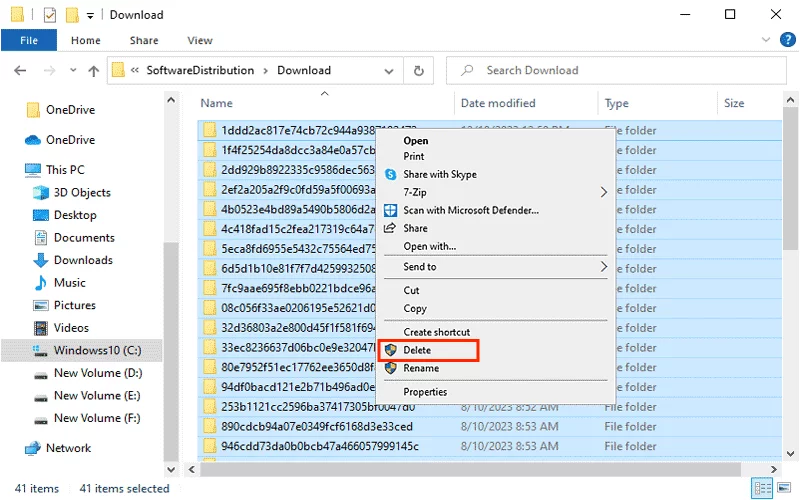The width and height of the screenshot is (800, 500).
Task: Click SoftwareDistribution in the address path
Action: point(200,70)
